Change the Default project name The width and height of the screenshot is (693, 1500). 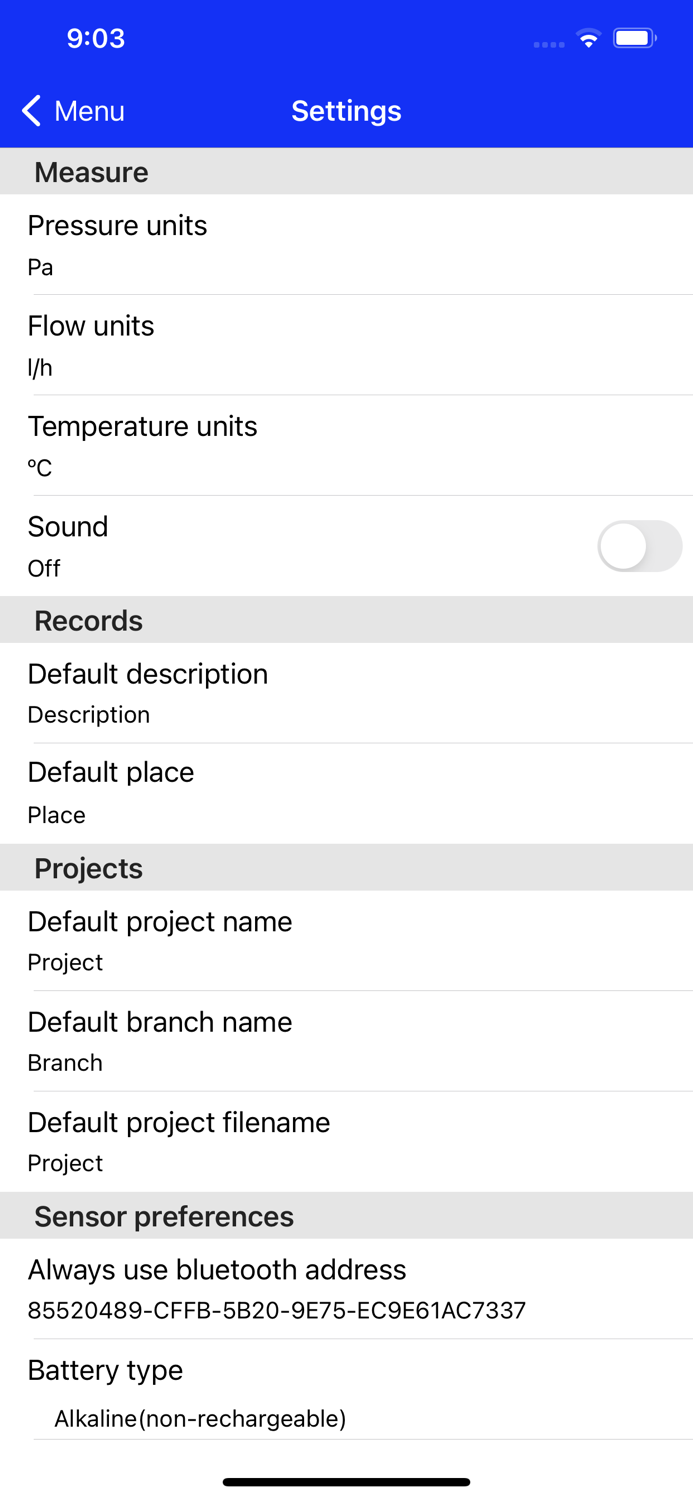(x=346, y=941)
